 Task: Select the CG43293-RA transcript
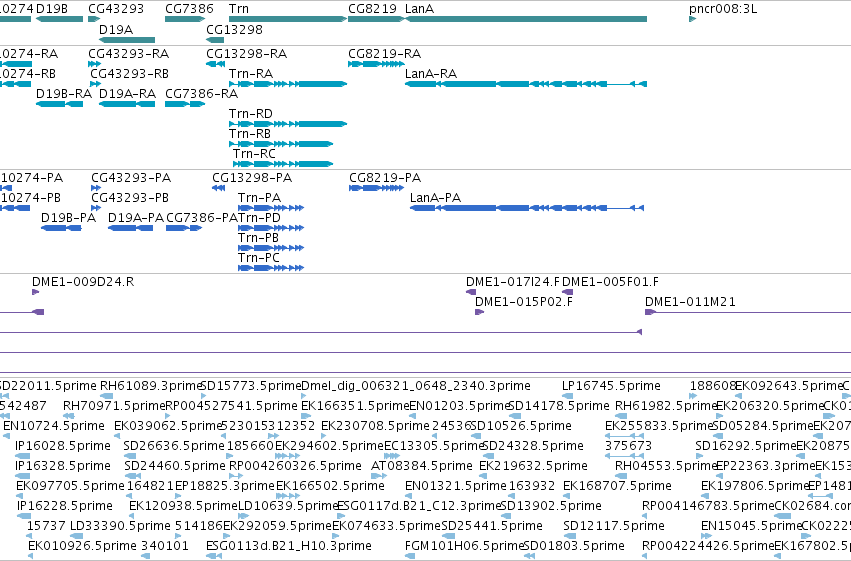pos(94,64)
